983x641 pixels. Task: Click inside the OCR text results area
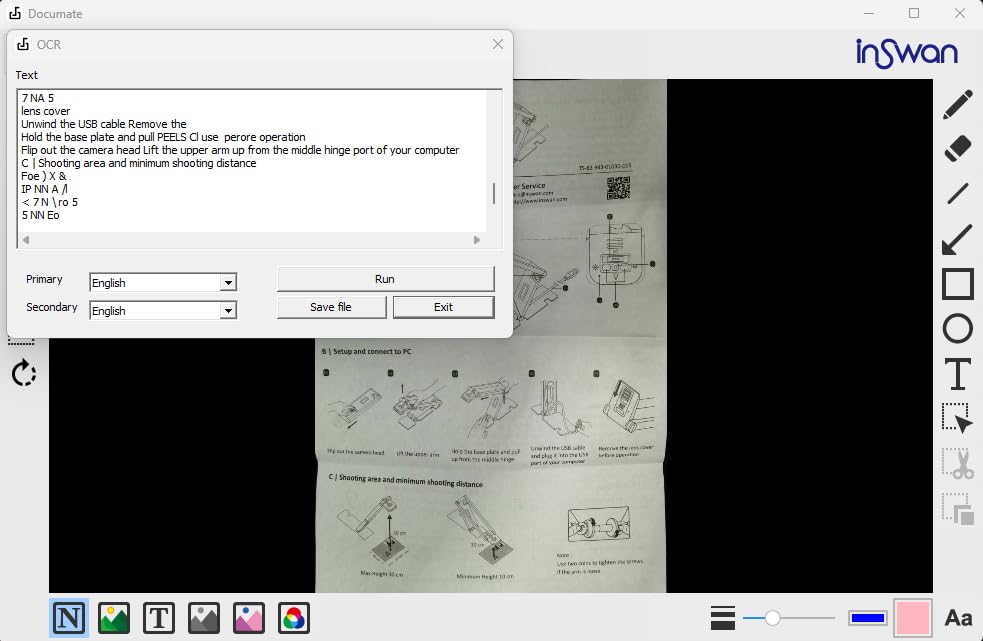coord(250,160)
